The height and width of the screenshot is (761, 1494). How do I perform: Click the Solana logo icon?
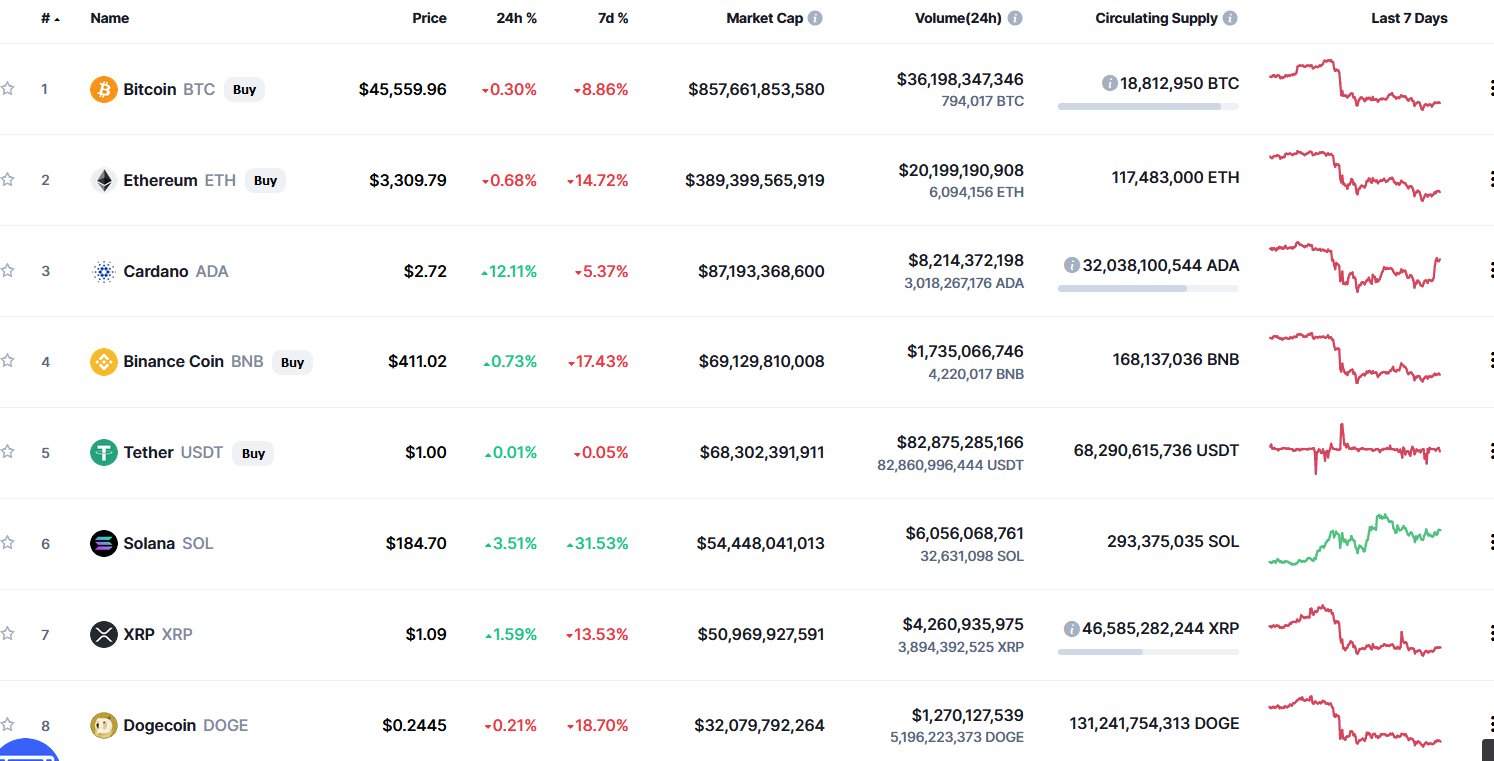pyautogui.click(x=104, y=543)
